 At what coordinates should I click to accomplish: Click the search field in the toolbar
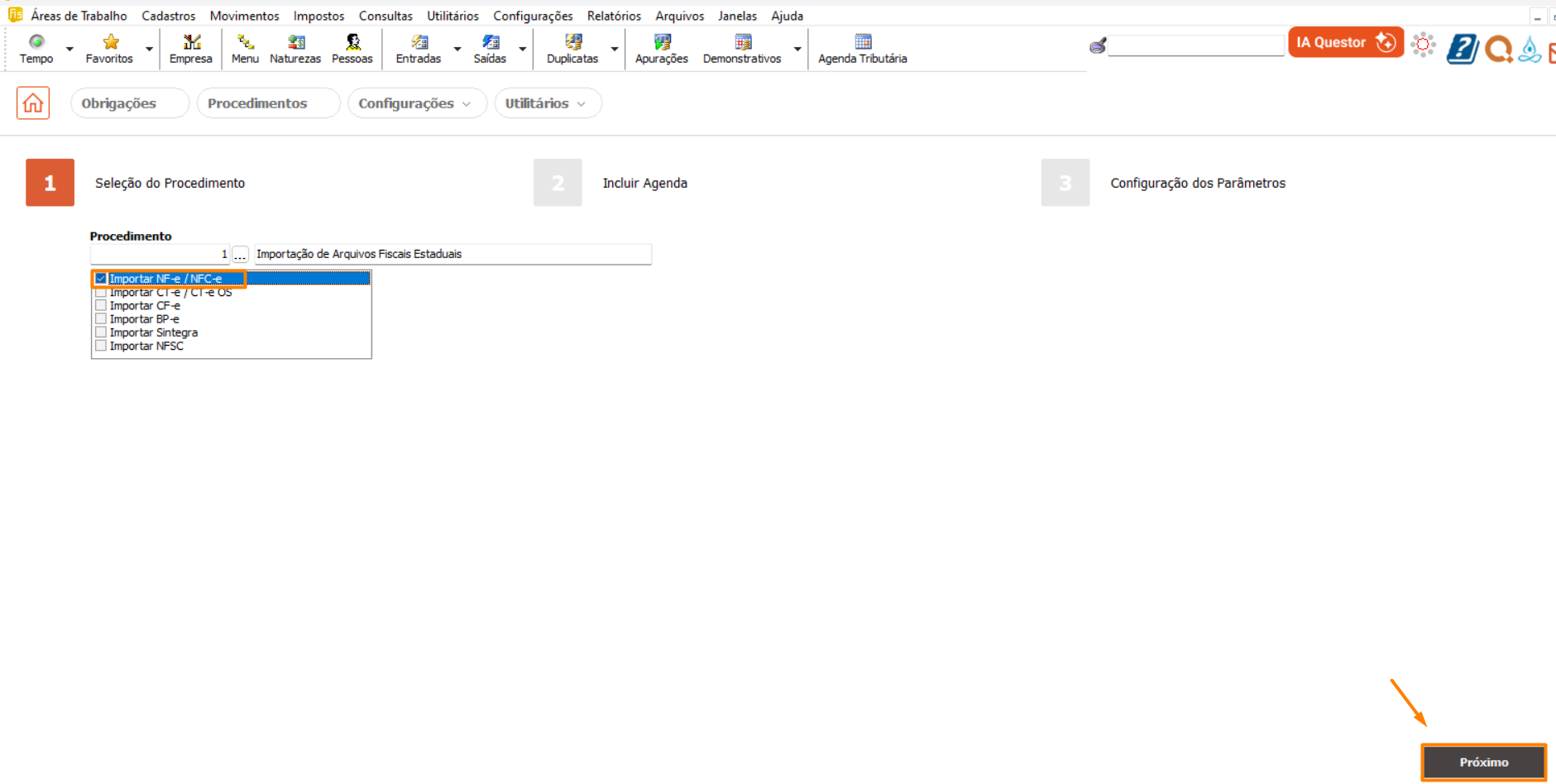click(1195, 46)
